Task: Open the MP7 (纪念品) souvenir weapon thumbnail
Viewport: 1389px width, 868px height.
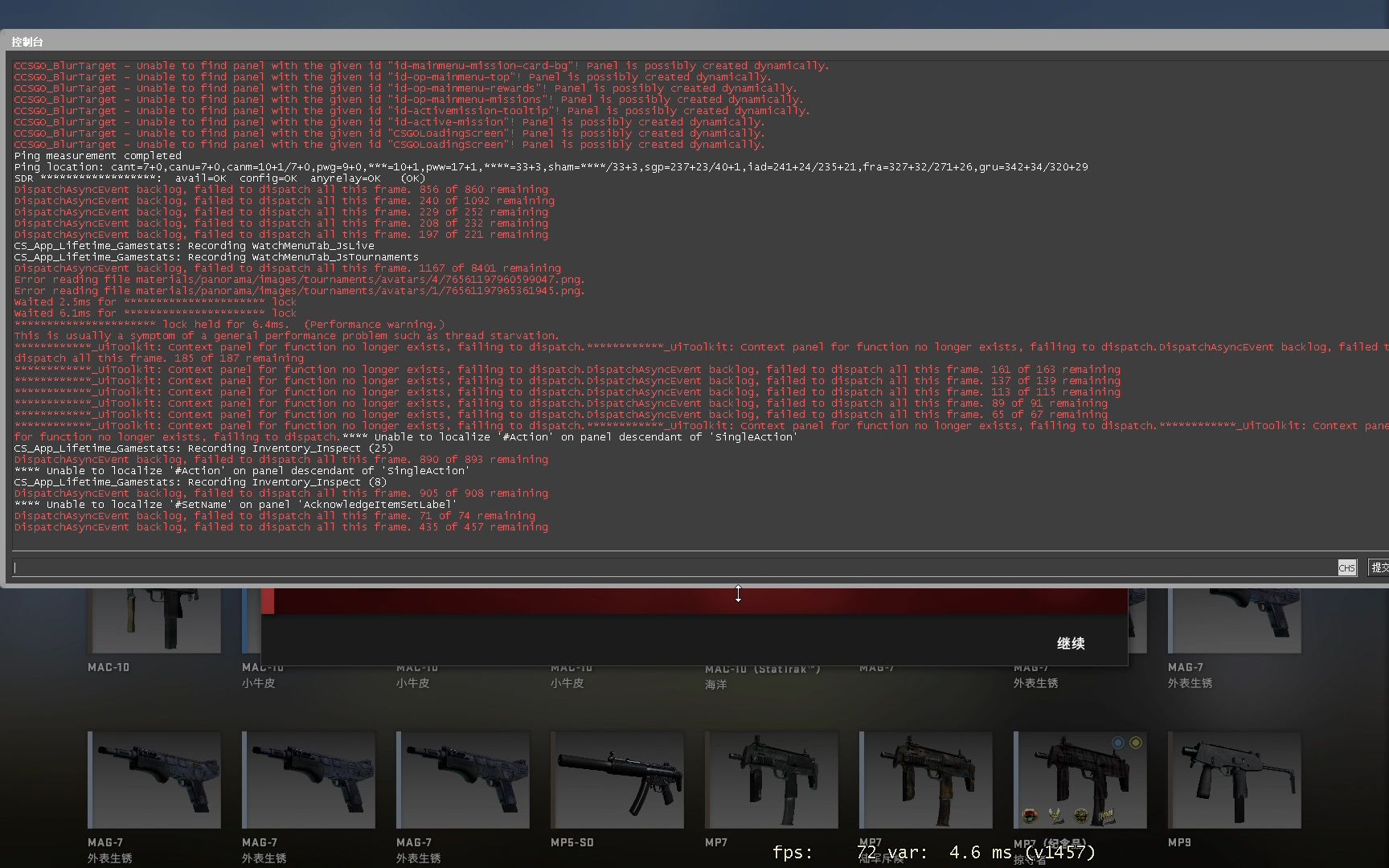Action: tap(1080, 780)
